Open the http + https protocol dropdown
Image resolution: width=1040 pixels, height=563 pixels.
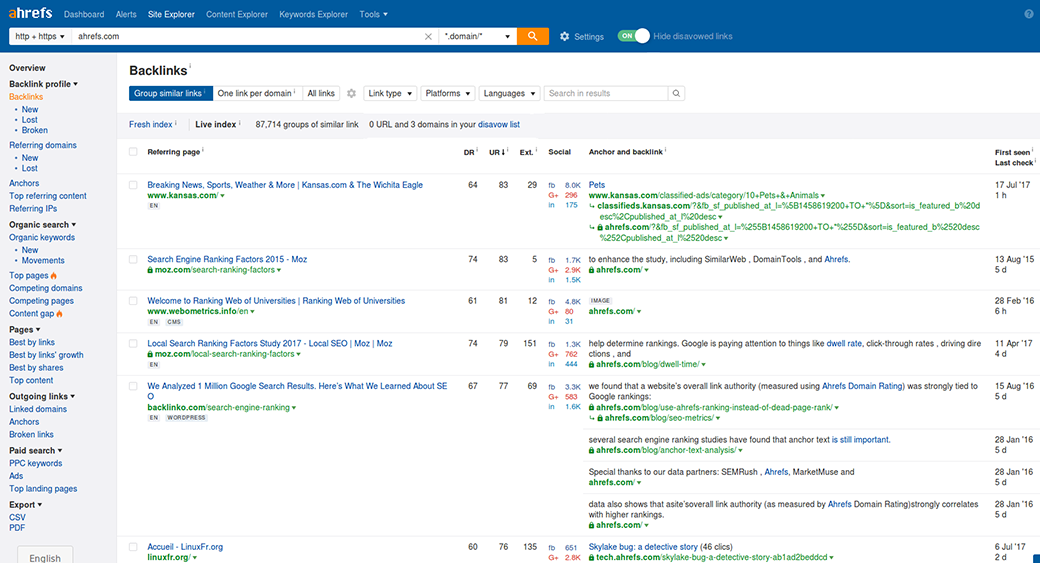coord(40,36)
